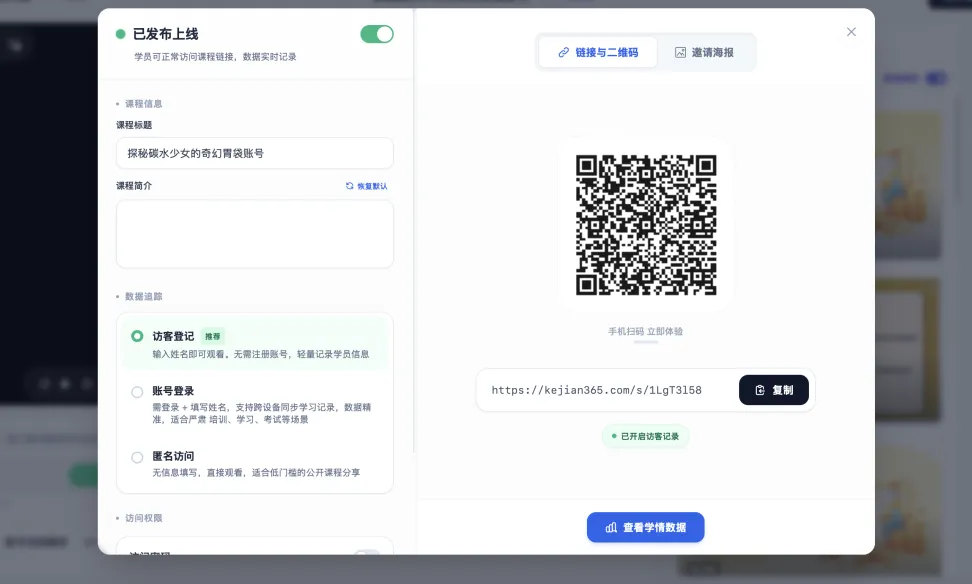Click the refresh icon beside 恢复默认
Screen dimensions: 972x584
(x=350, y=186)
